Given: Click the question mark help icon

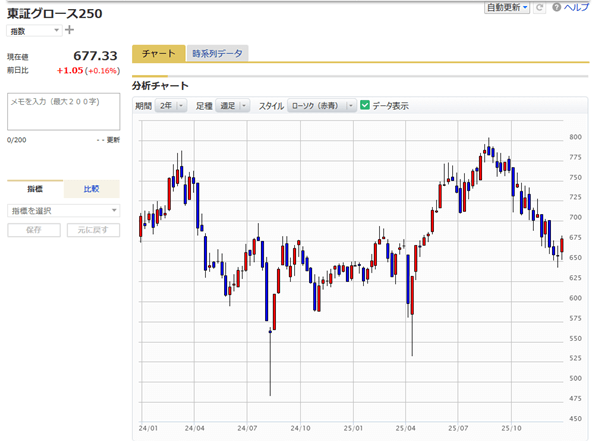Looking at the screenshot, I should pos(555,7).
